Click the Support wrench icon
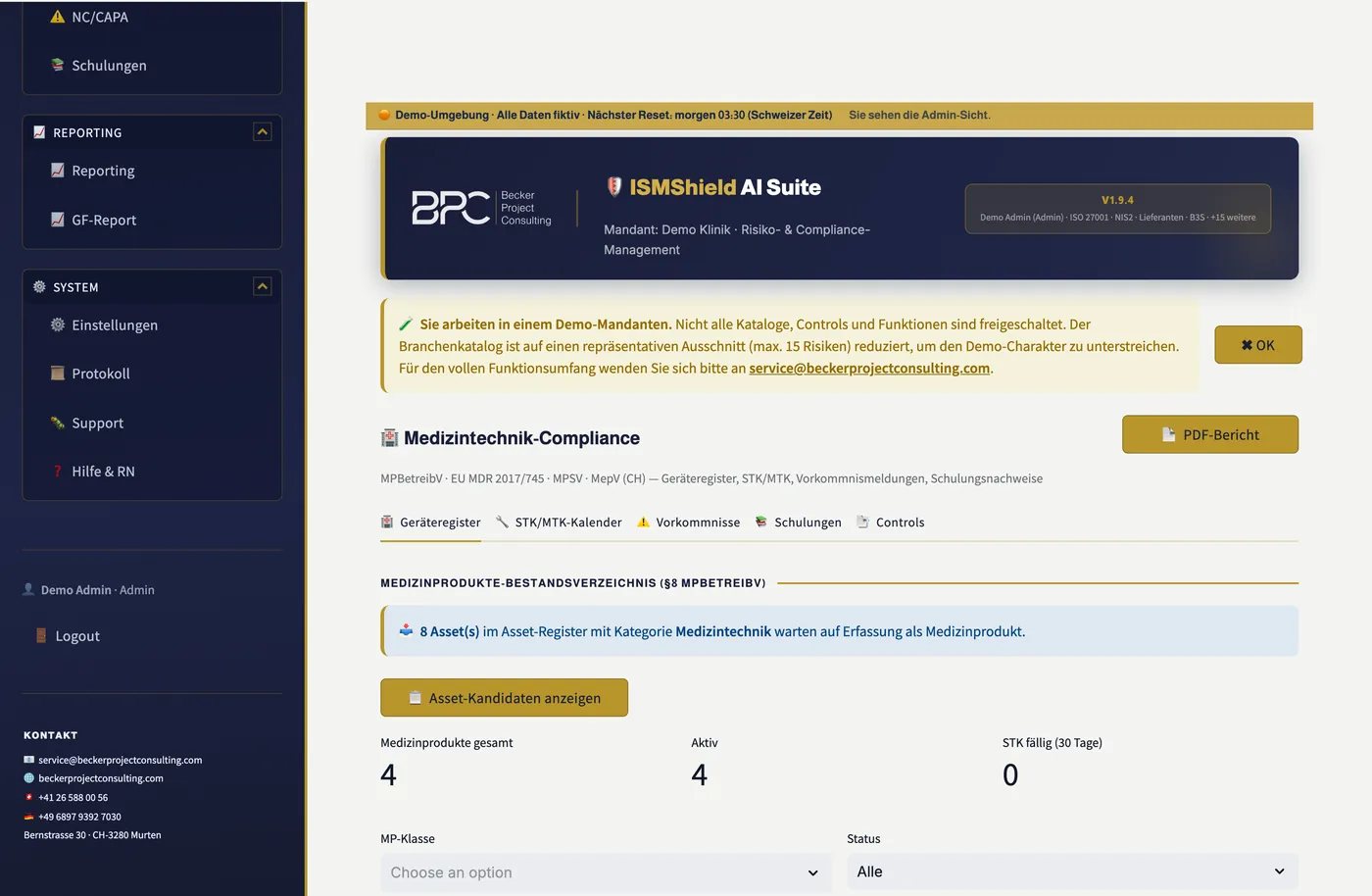 pyautogui.click(x=58, y=423)
